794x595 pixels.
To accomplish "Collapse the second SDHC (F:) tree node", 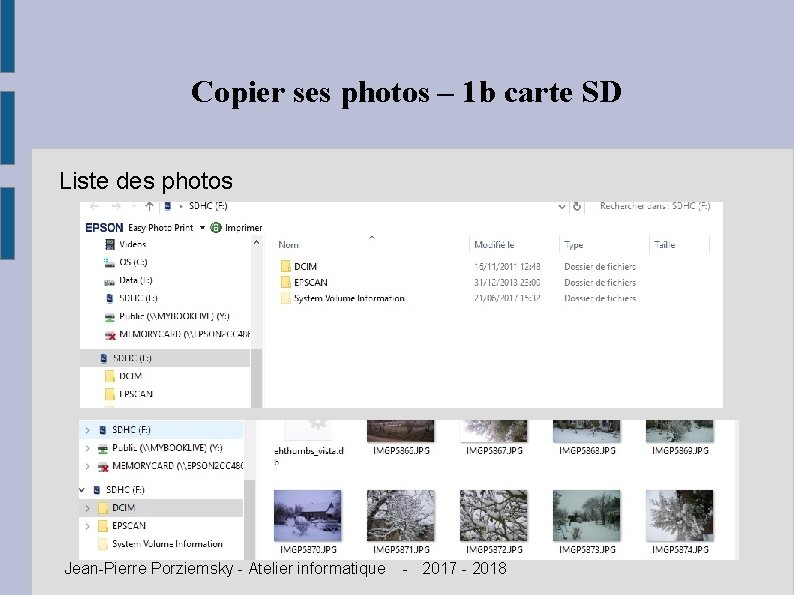I will point(82,490).
